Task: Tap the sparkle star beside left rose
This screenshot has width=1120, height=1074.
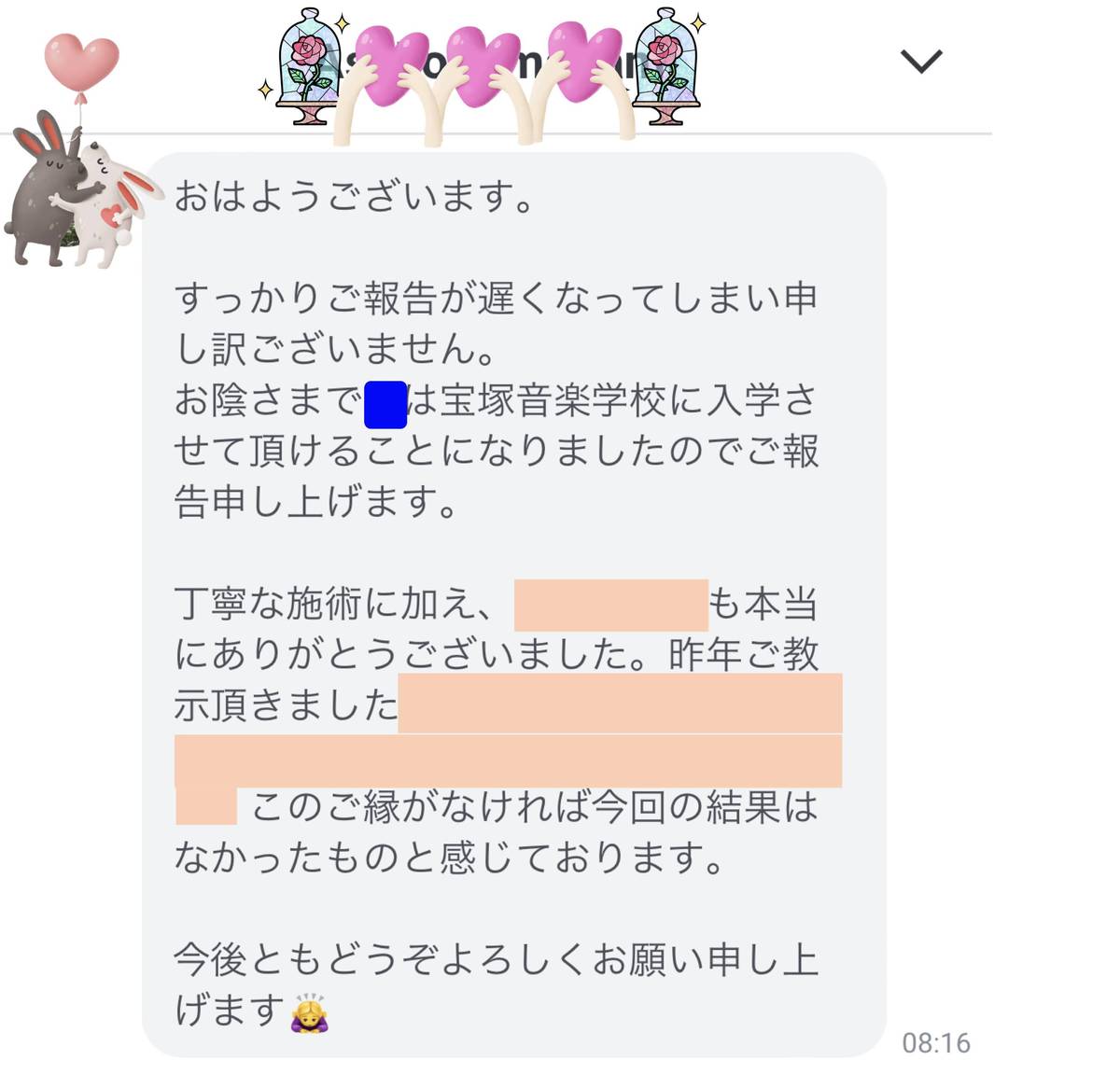Action: pos(265,90)
